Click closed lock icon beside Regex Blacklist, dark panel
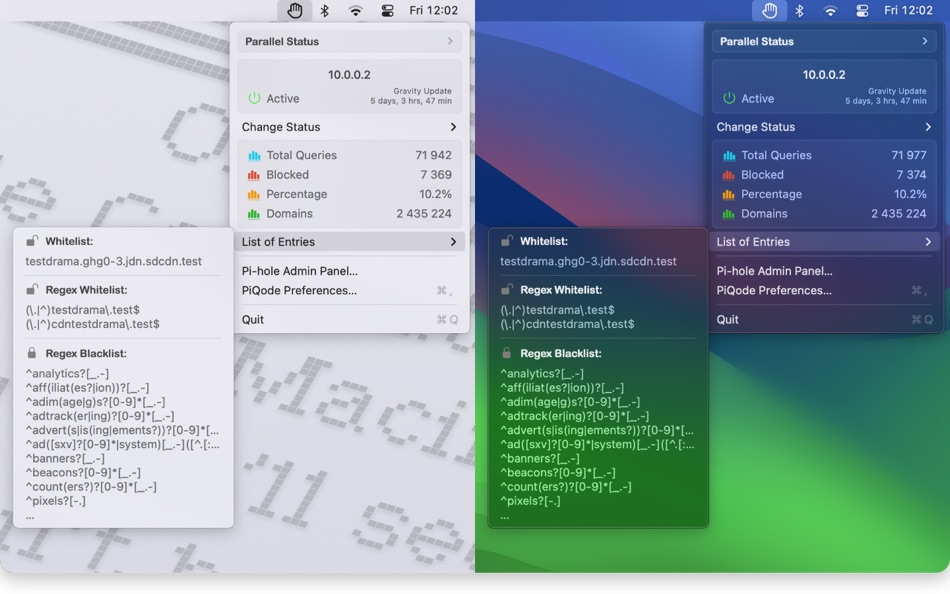Image resolution: width=950 pixels, height=594 pixels. click(507, 353)
